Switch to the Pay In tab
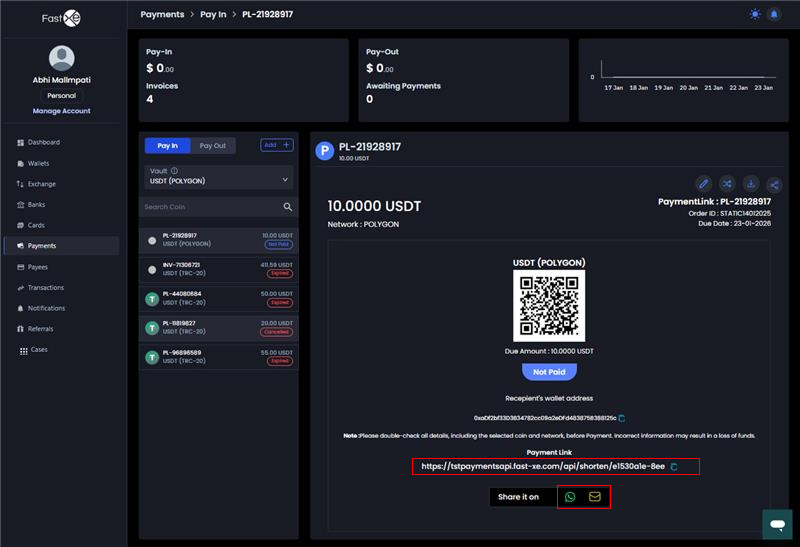The image size is (800, 547). pos(167,146)
